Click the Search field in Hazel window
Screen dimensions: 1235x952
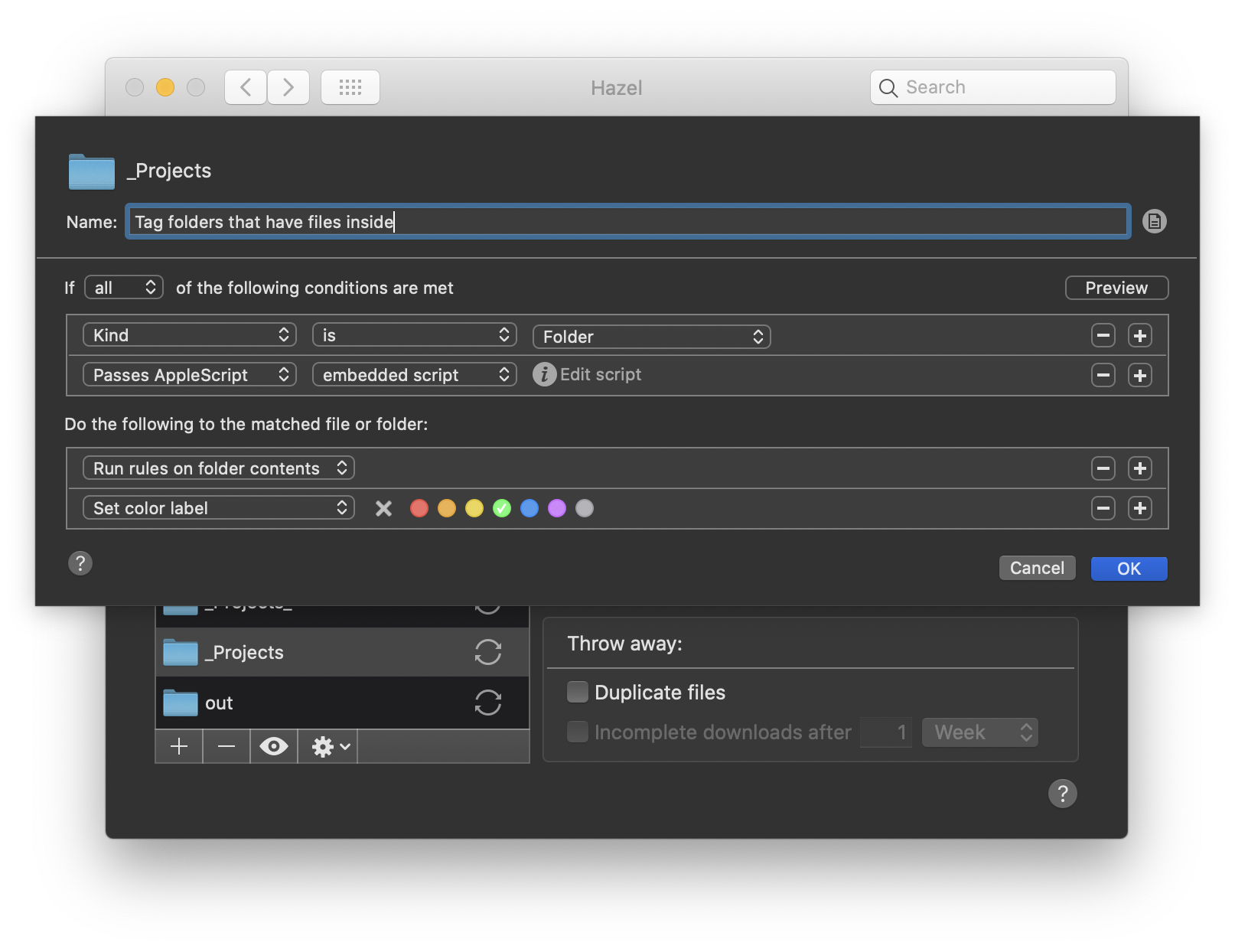(x=992, y=87)
